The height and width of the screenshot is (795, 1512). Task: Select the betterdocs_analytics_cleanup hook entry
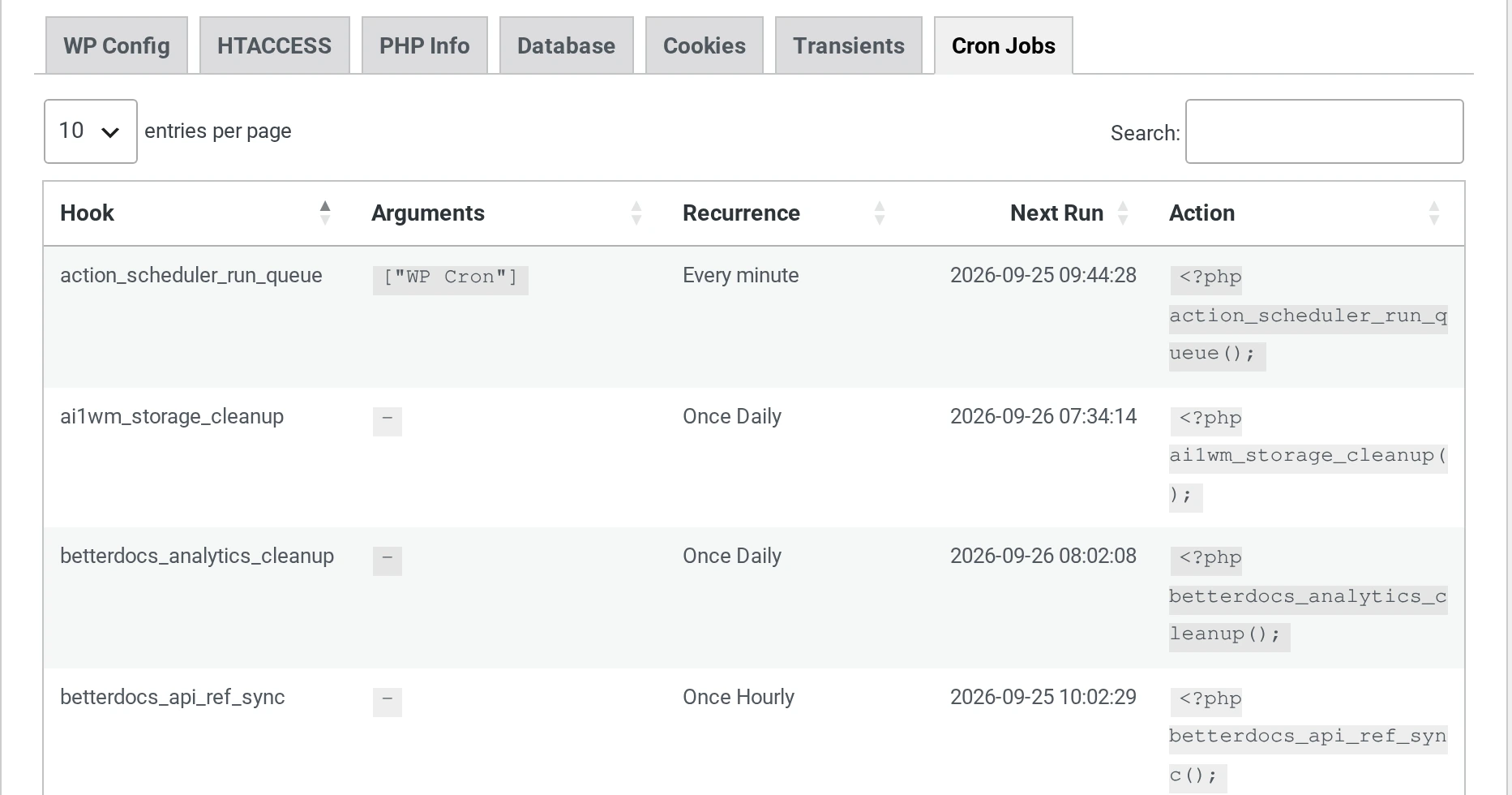[x=197, y=556]
